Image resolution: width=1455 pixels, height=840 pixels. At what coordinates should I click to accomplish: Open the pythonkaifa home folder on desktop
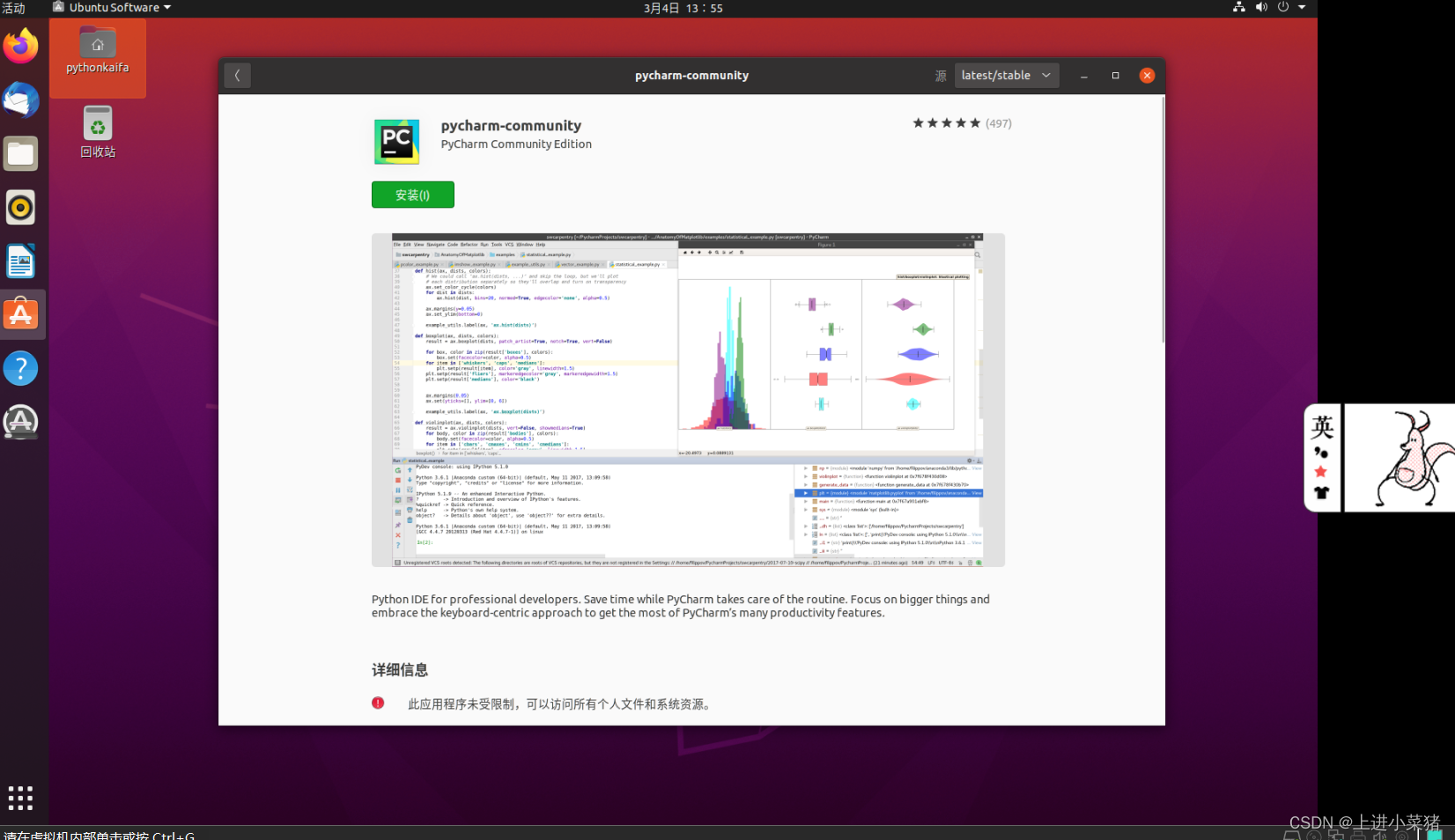coord(98,51)
